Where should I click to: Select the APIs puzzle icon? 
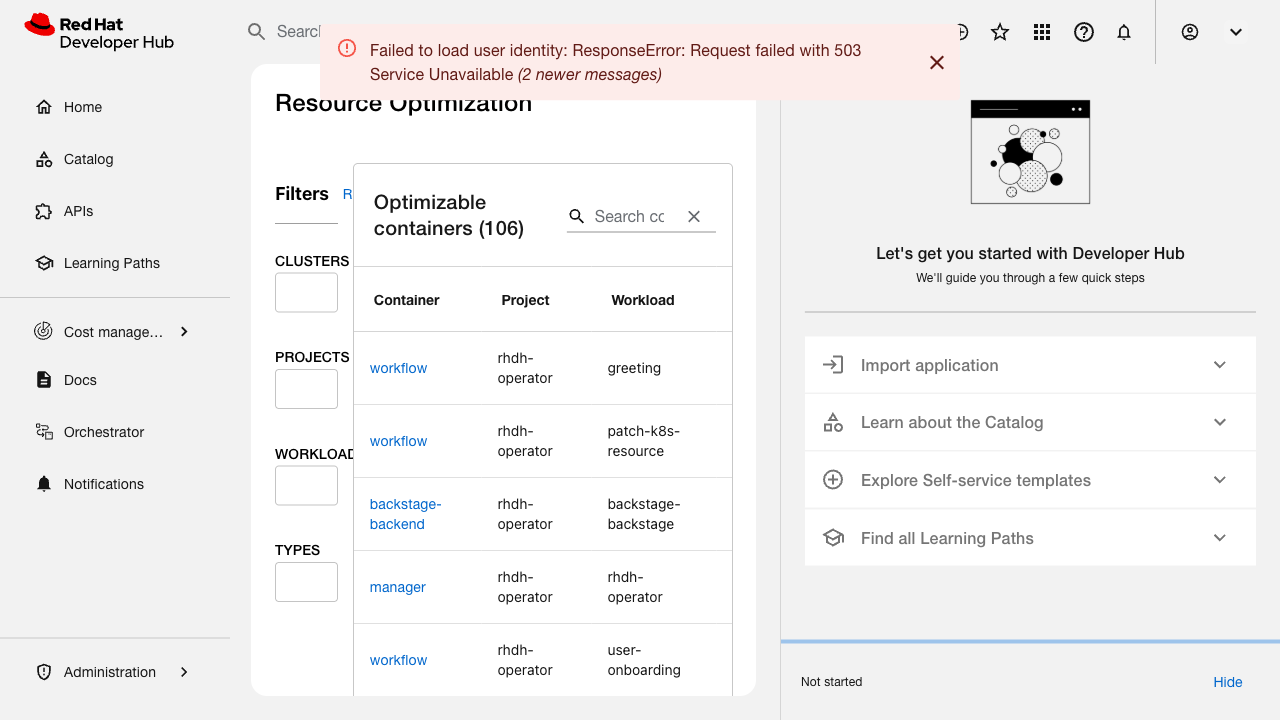43,211
